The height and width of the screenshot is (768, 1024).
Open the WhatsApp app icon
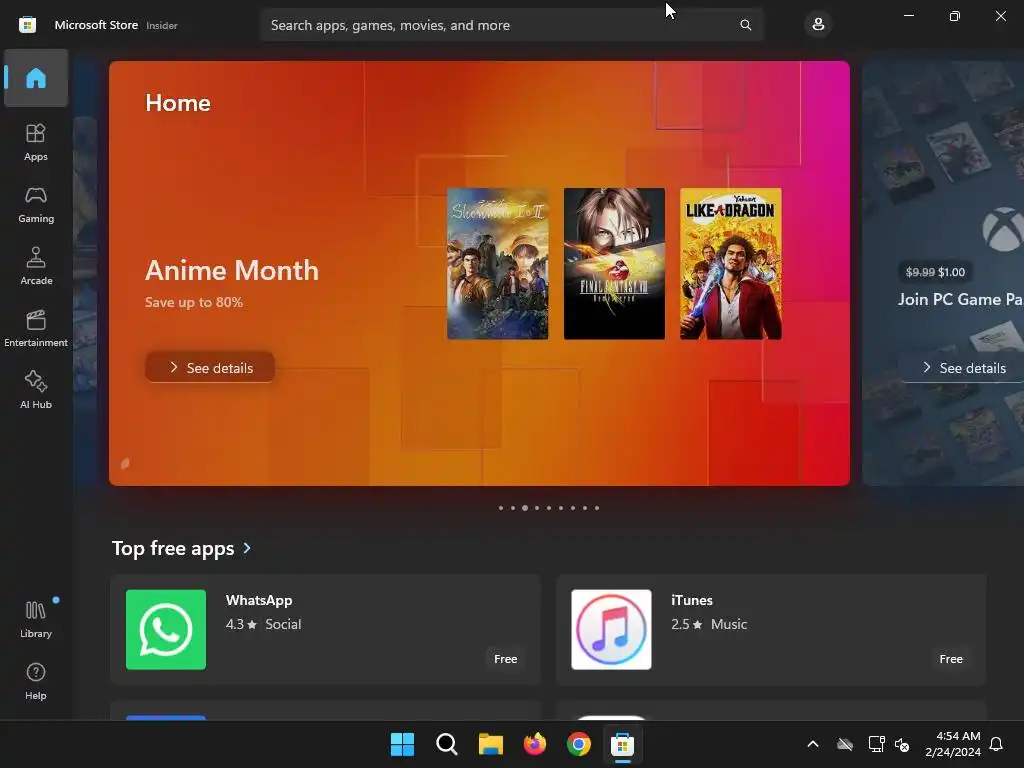coord(166,630)
